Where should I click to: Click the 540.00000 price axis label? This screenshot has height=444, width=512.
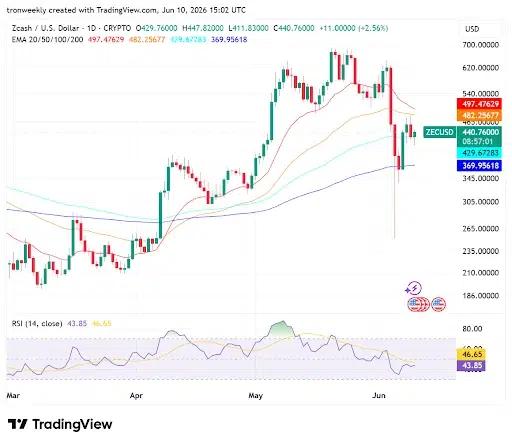[481, 94]
